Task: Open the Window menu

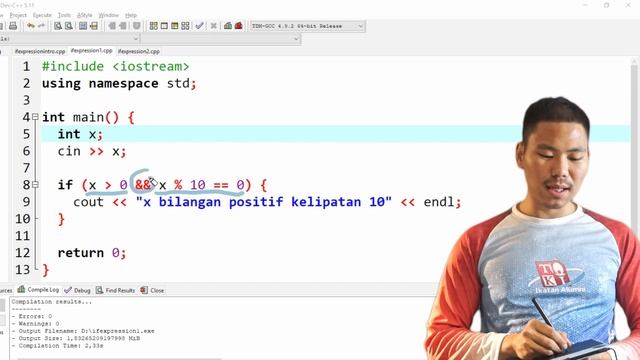Action: coord(109,15)
